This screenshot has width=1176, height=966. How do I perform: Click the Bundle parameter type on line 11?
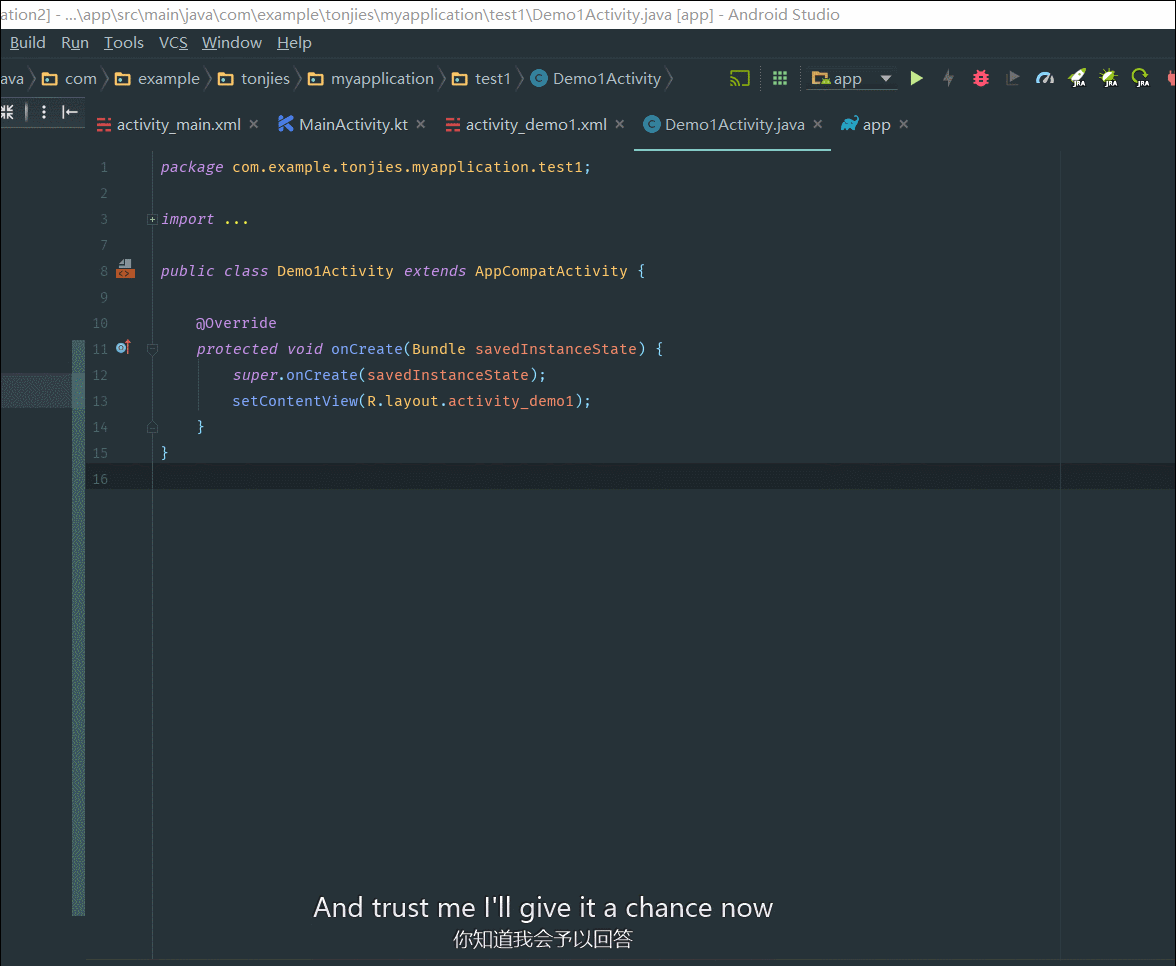pyautogui.click(x=438, y=349)
